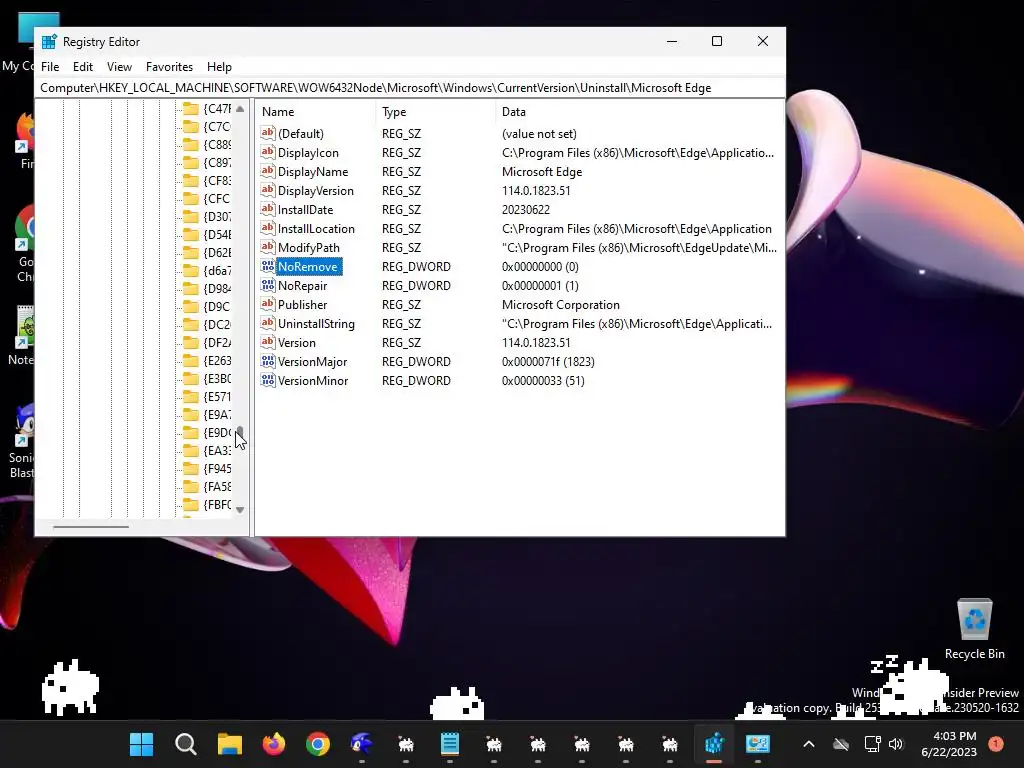
Task: Click the Data column header
Action: [x=640, y=112]
